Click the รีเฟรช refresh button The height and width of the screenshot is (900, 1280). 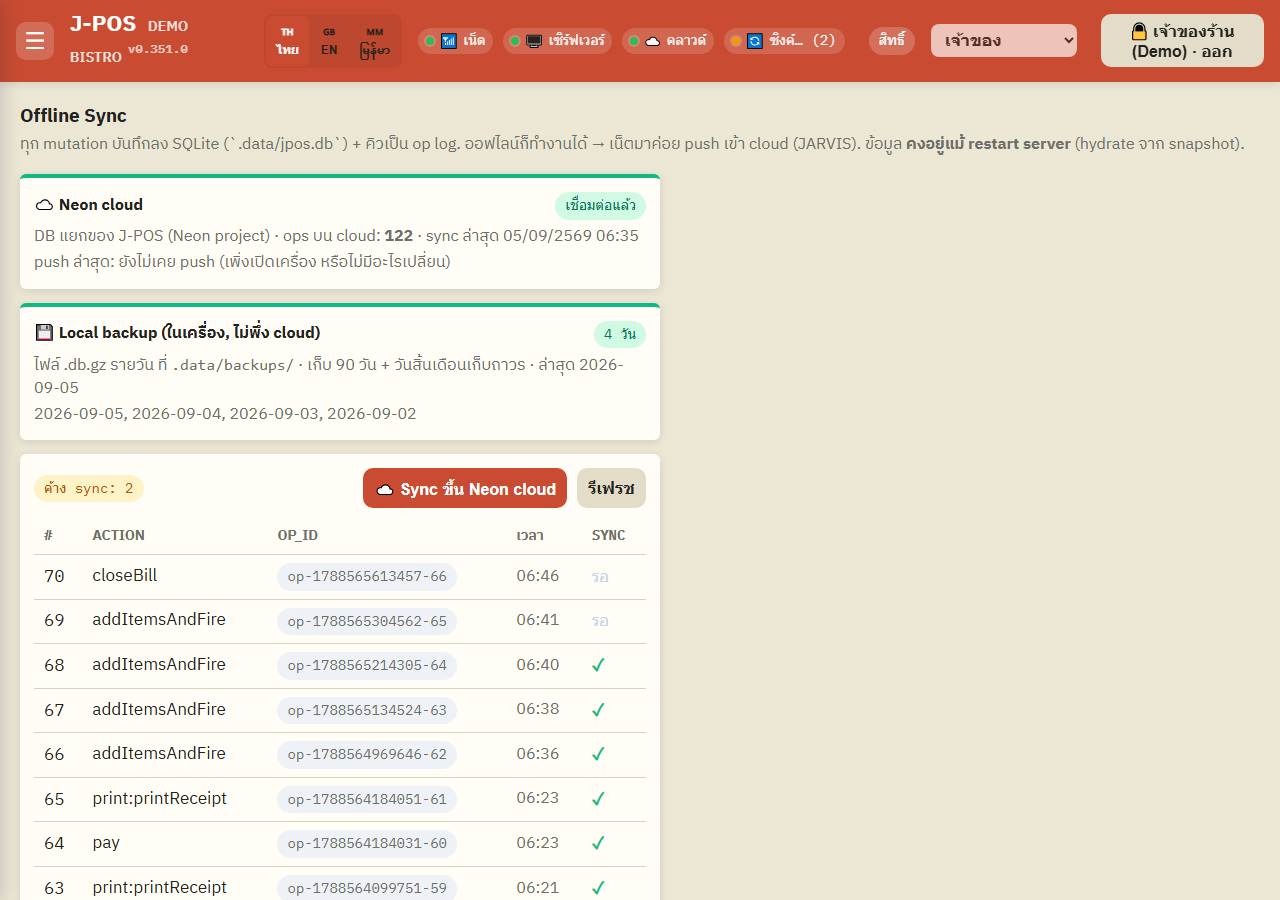(x=611, y=488)
